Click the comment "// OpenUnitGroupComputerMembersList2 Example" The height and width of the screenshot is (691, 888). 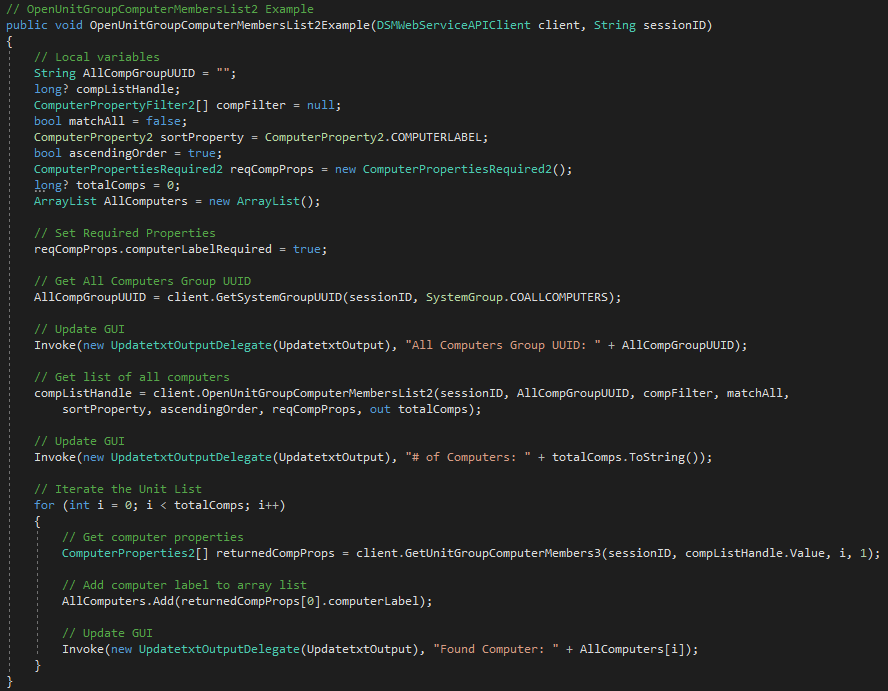(160, 9)
